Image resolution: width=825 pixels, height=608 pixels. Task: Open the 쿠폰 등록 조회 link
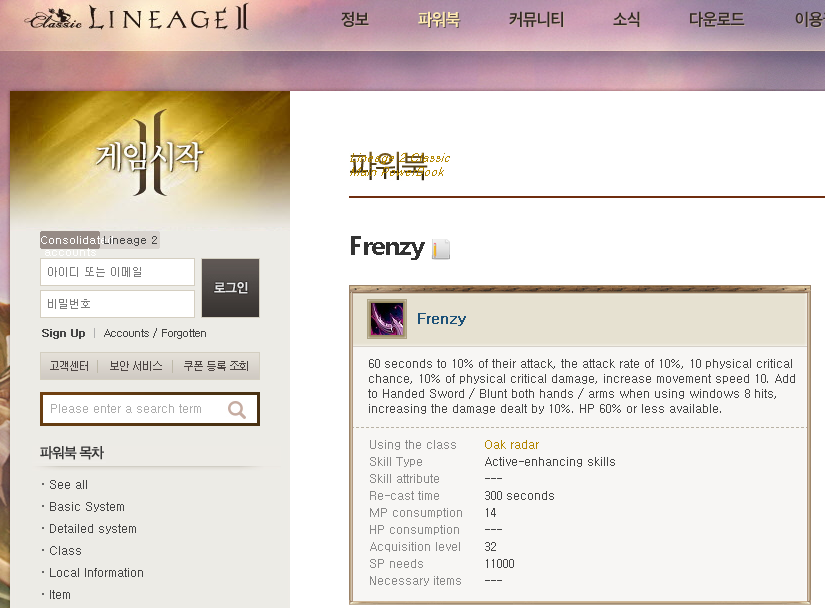(x=216, y=366)
